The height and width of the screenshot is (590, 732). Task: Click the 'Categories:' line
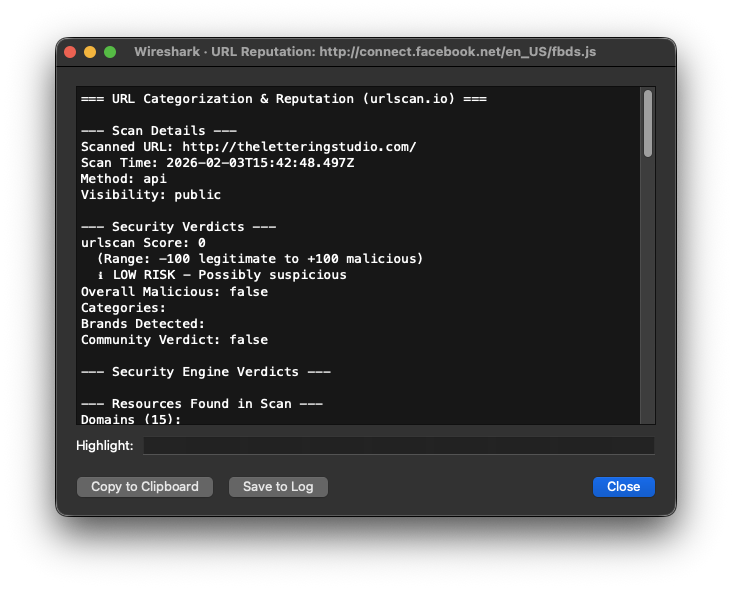123,308
